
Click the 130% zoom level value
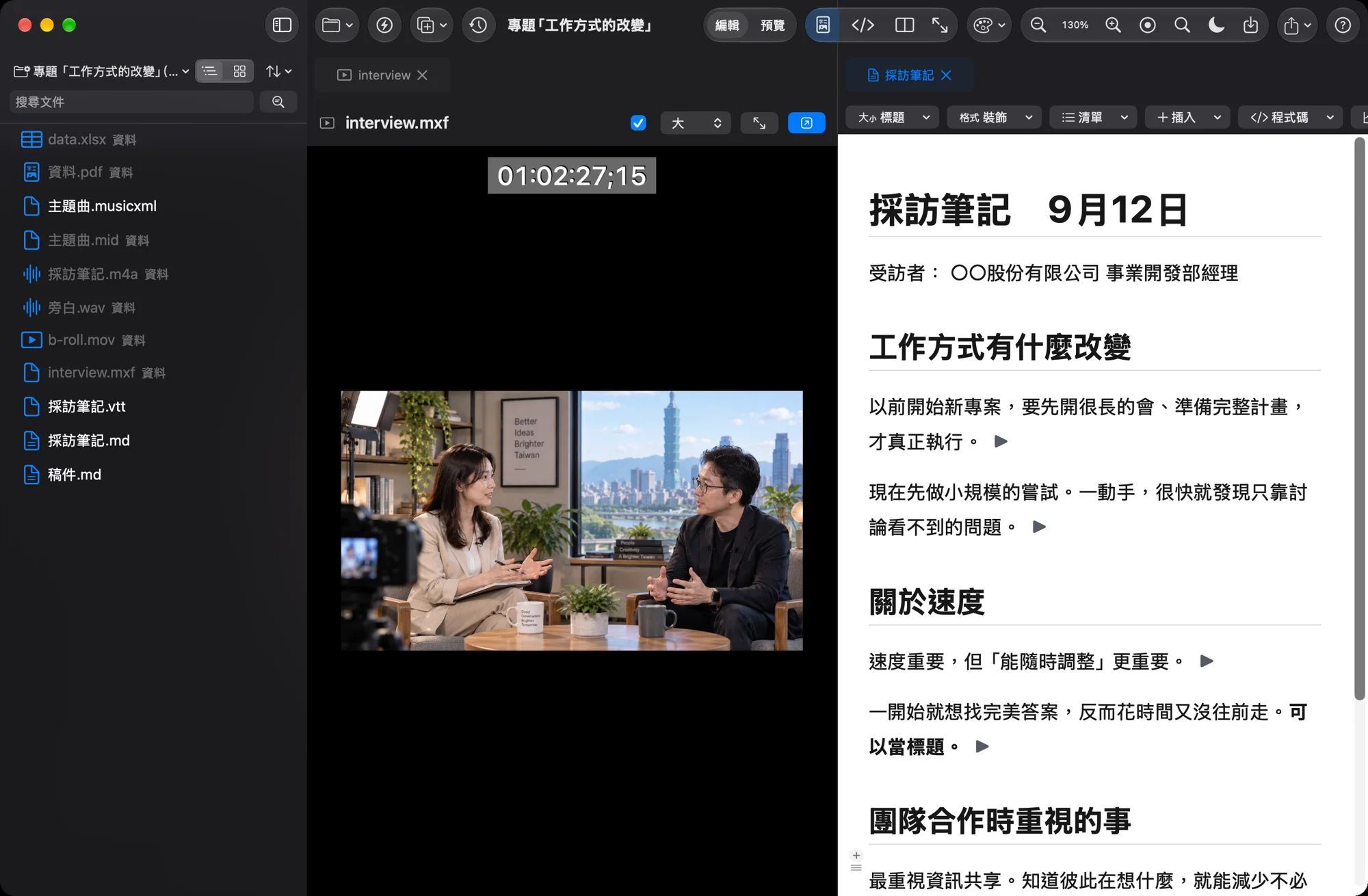click(1075, 25)
